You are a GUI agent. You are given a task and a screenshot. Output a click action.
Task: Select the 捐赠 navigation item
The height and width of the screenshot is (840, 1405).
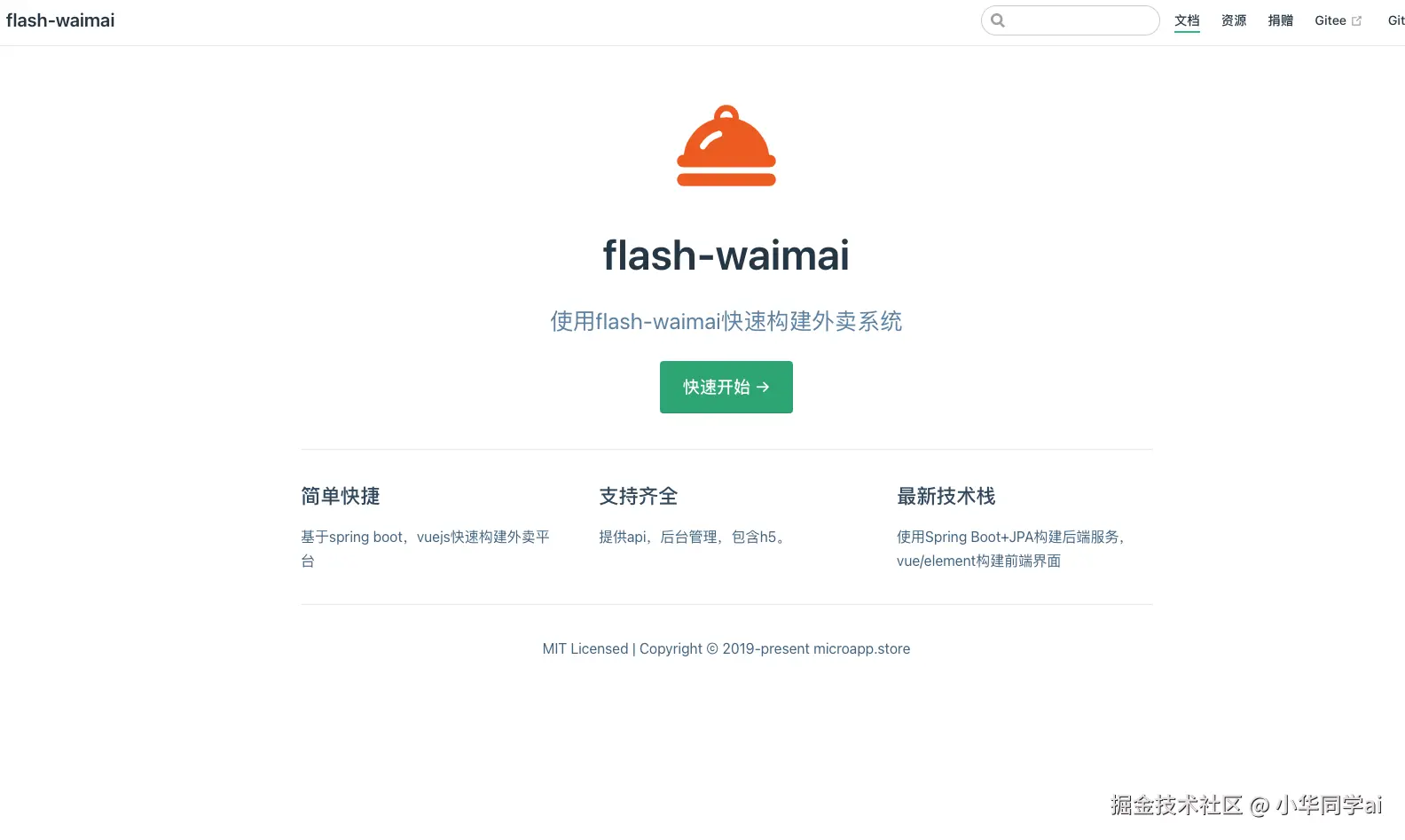tap(1281, 20)
